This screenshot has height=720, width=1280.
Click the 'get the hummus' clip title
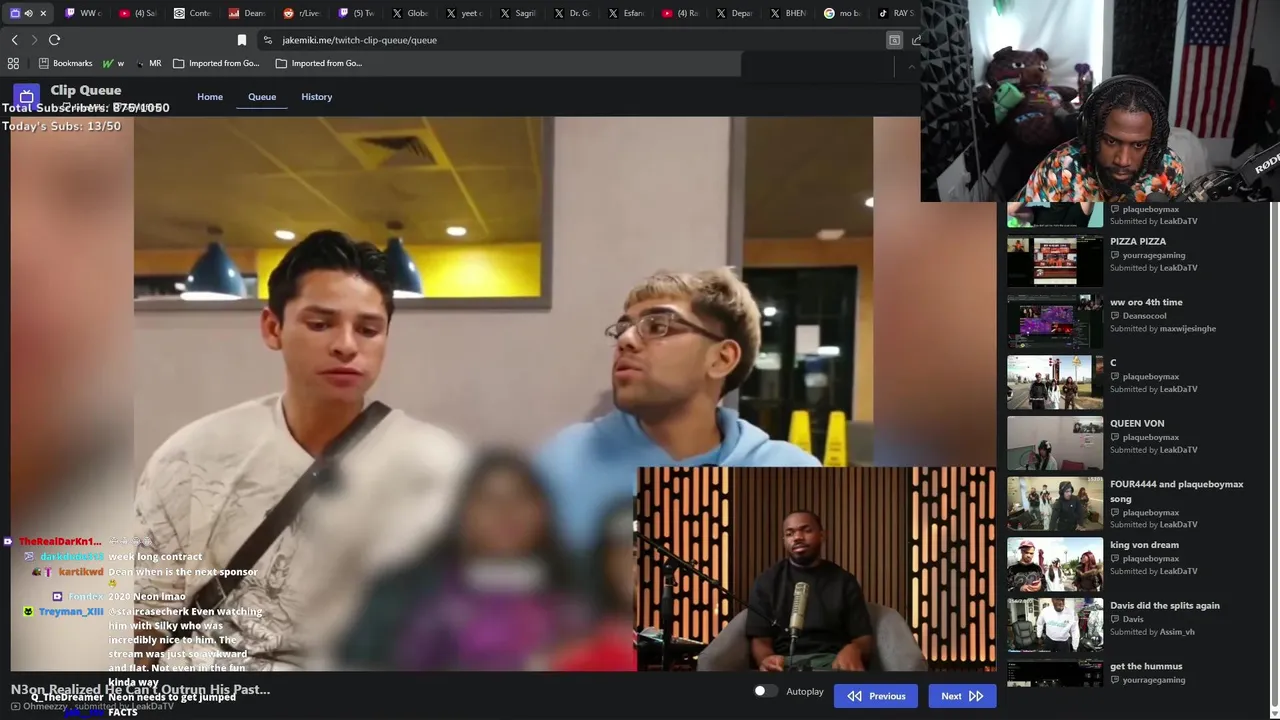pyautogui.click(x=1146, y=666)
